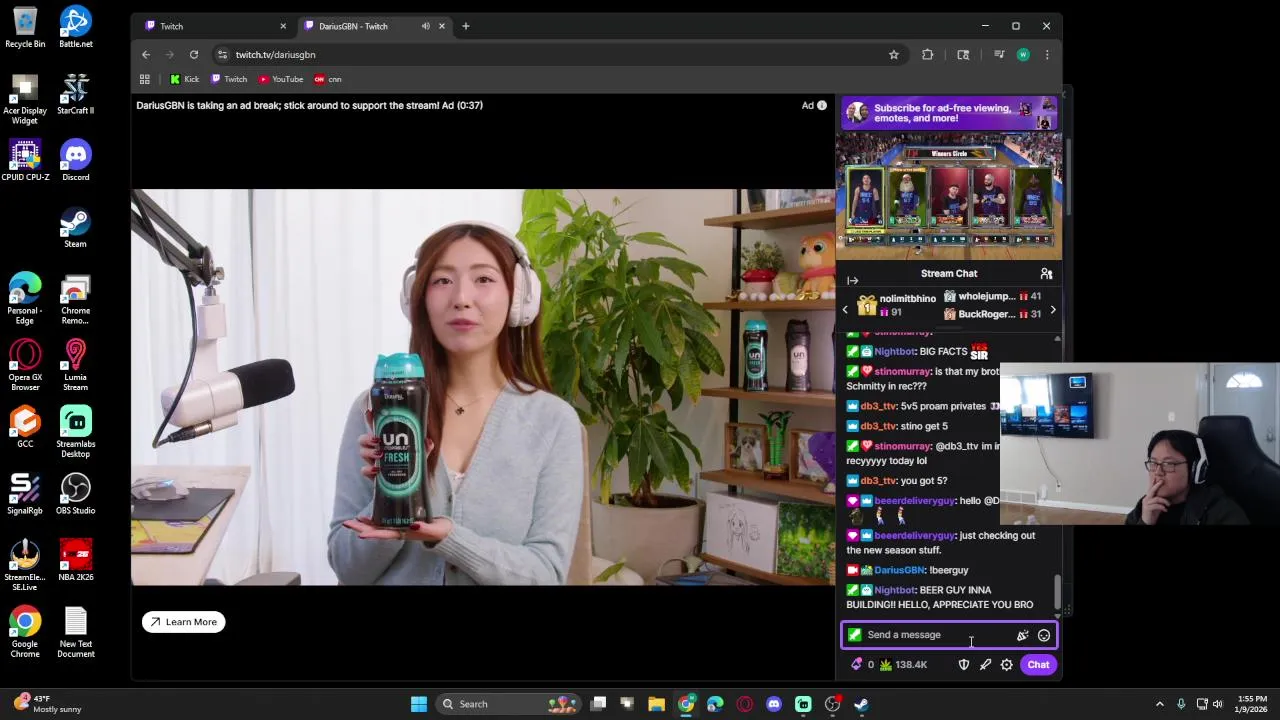Open Lumia Stream desktop icon

(x=75, y=365)
